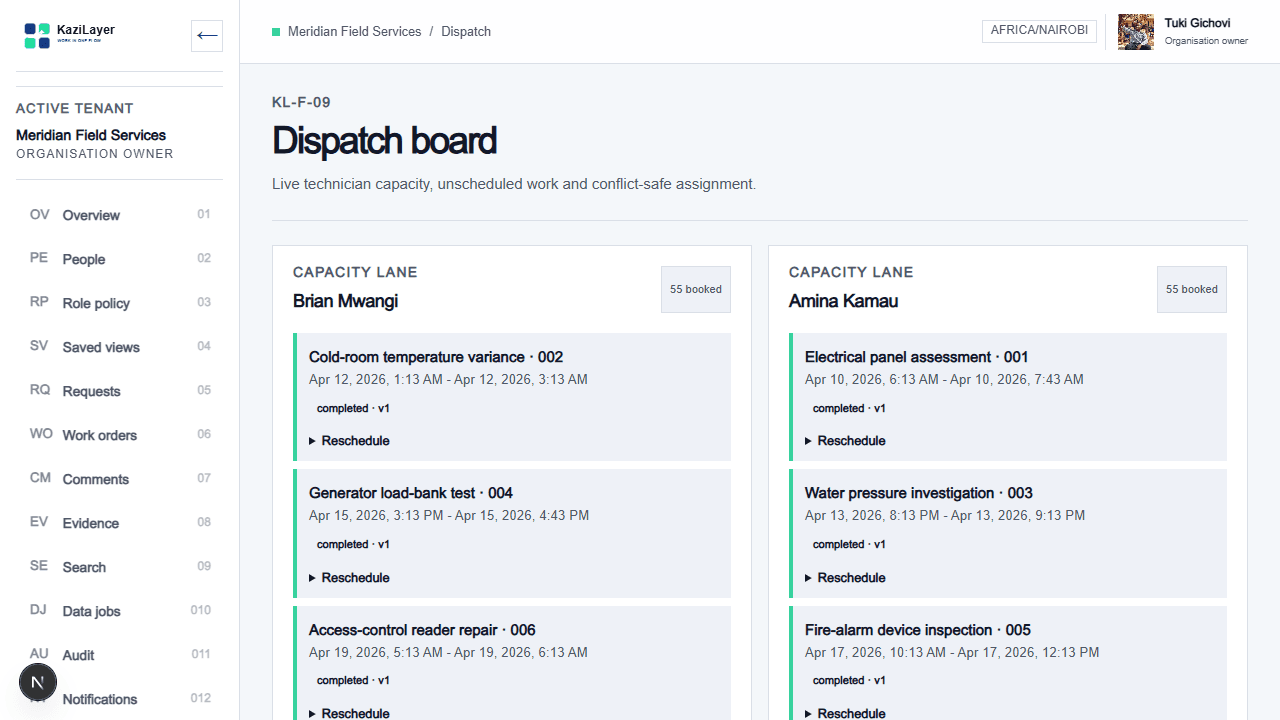Image resolution: width=1280 pixels, height=720 pixels.
Task: Click the Apr 17, 2026 time range text
Action: click(x=952, y=652)
